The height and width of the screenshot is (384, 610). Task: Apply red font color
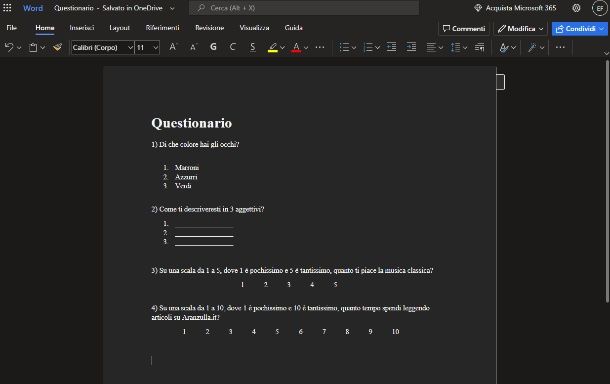(296, 47)
